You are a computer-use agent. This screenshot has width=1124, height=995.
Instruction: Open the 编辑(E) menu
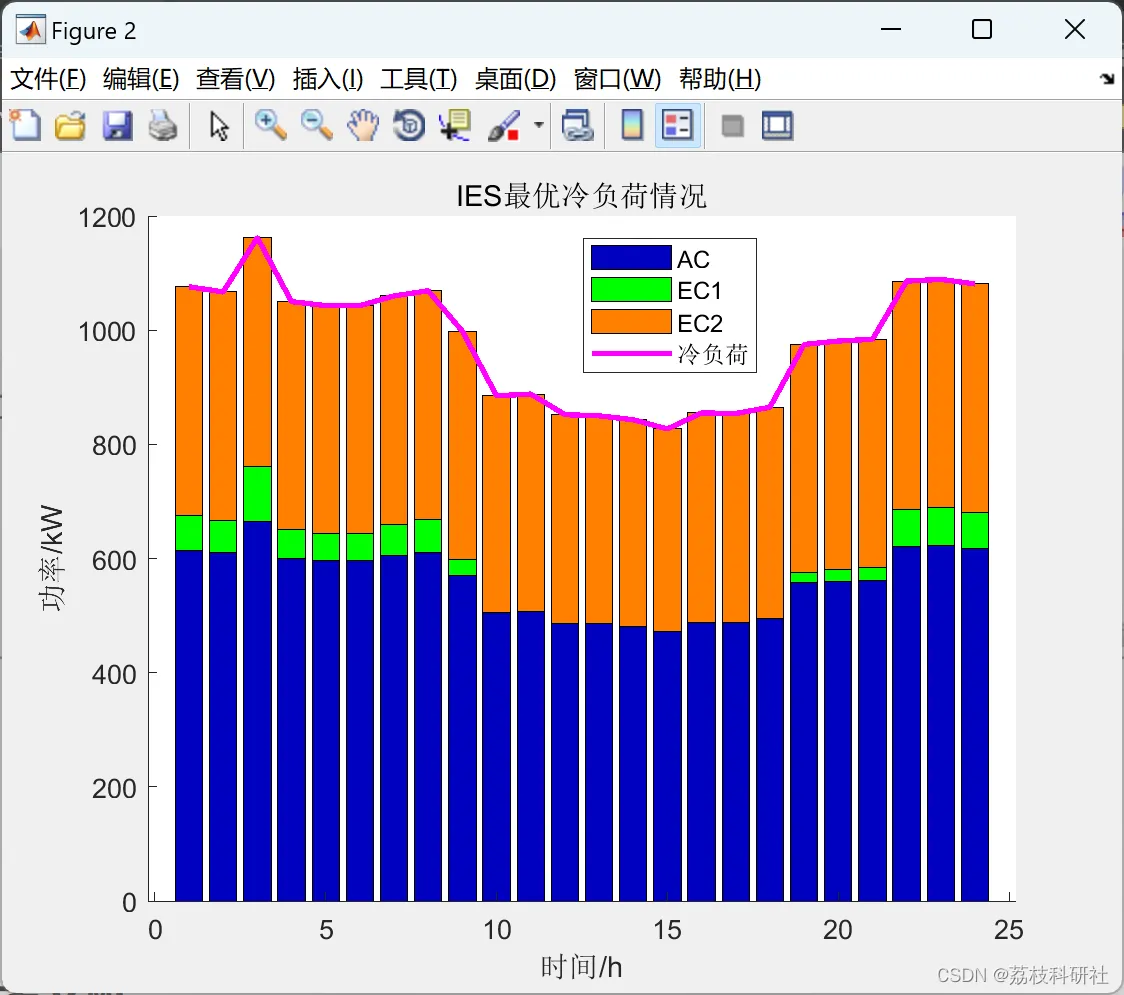141,79
